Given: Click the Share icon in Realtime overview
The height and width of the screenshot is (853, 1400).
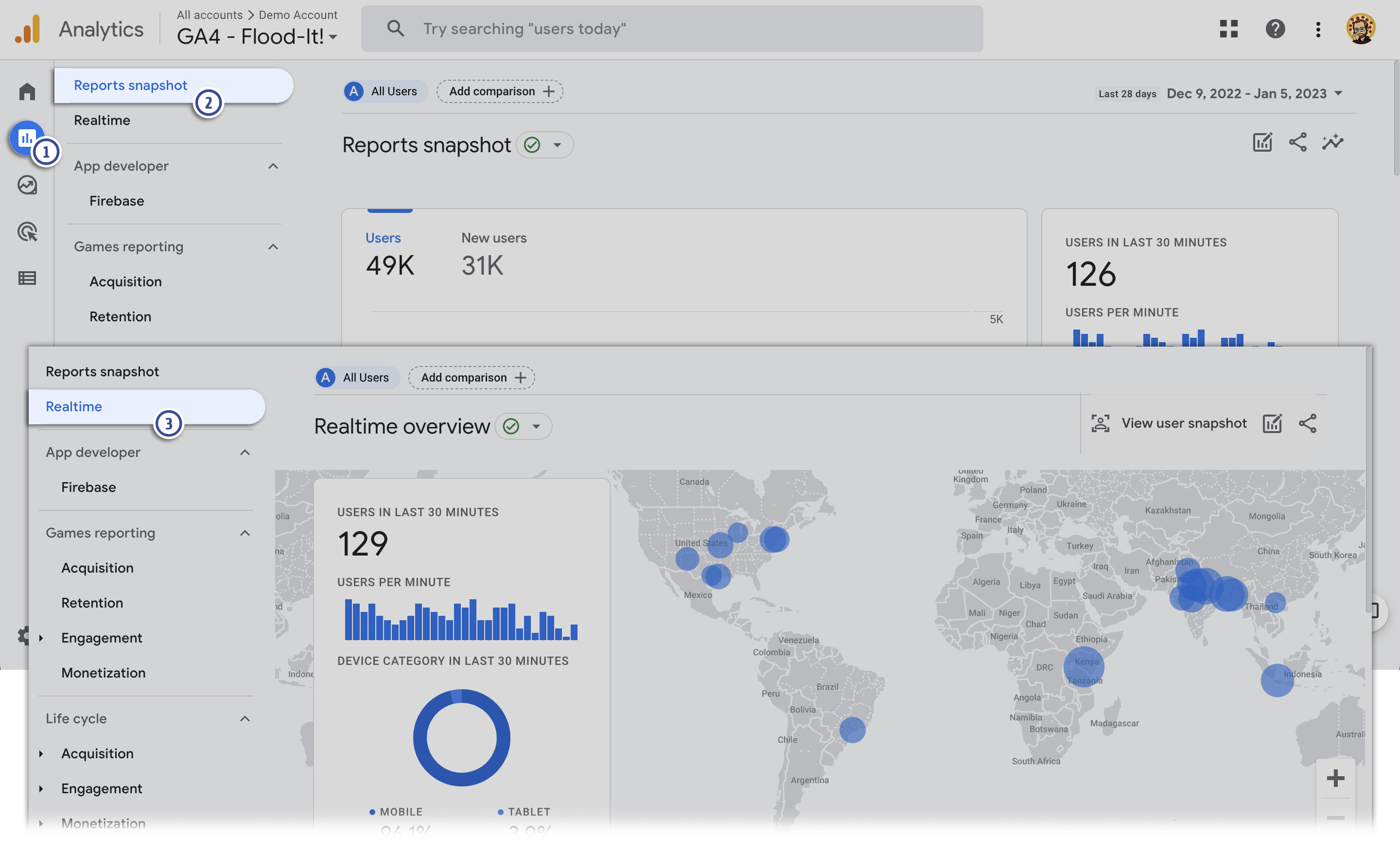Looking at the screenshot, I should pos(1307,423).
